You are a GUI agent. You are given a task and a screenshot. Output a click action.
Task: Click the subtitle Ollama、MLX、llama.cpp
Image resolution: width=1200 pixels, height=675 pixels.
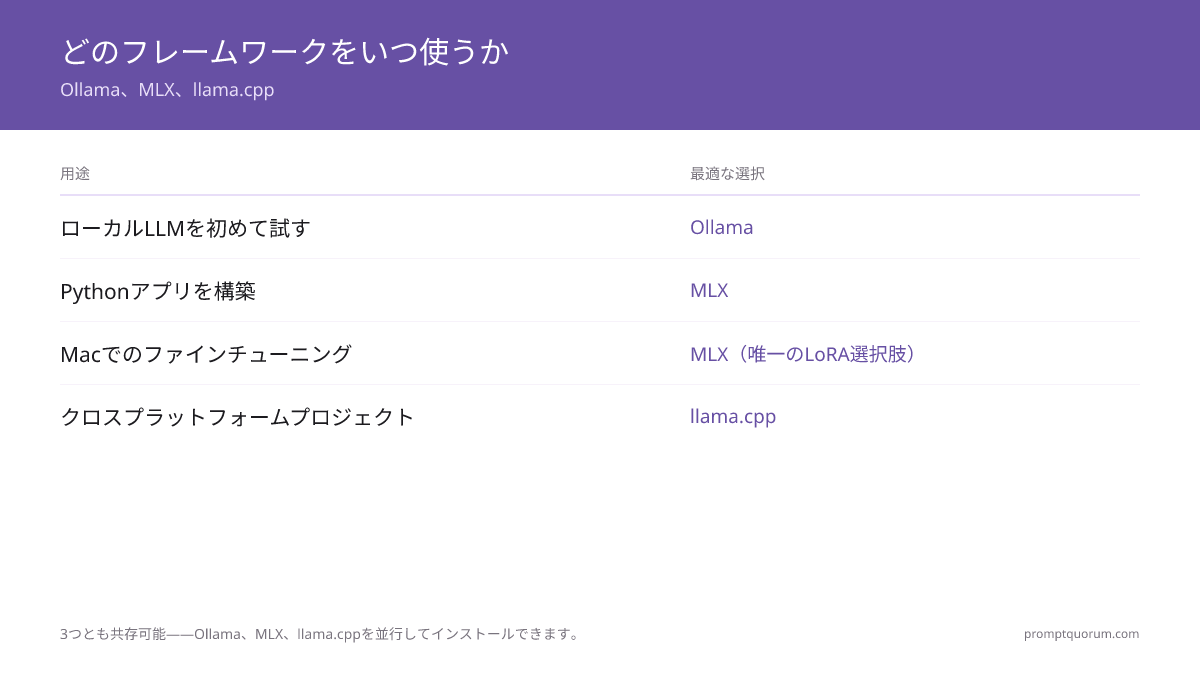point(167,90)
